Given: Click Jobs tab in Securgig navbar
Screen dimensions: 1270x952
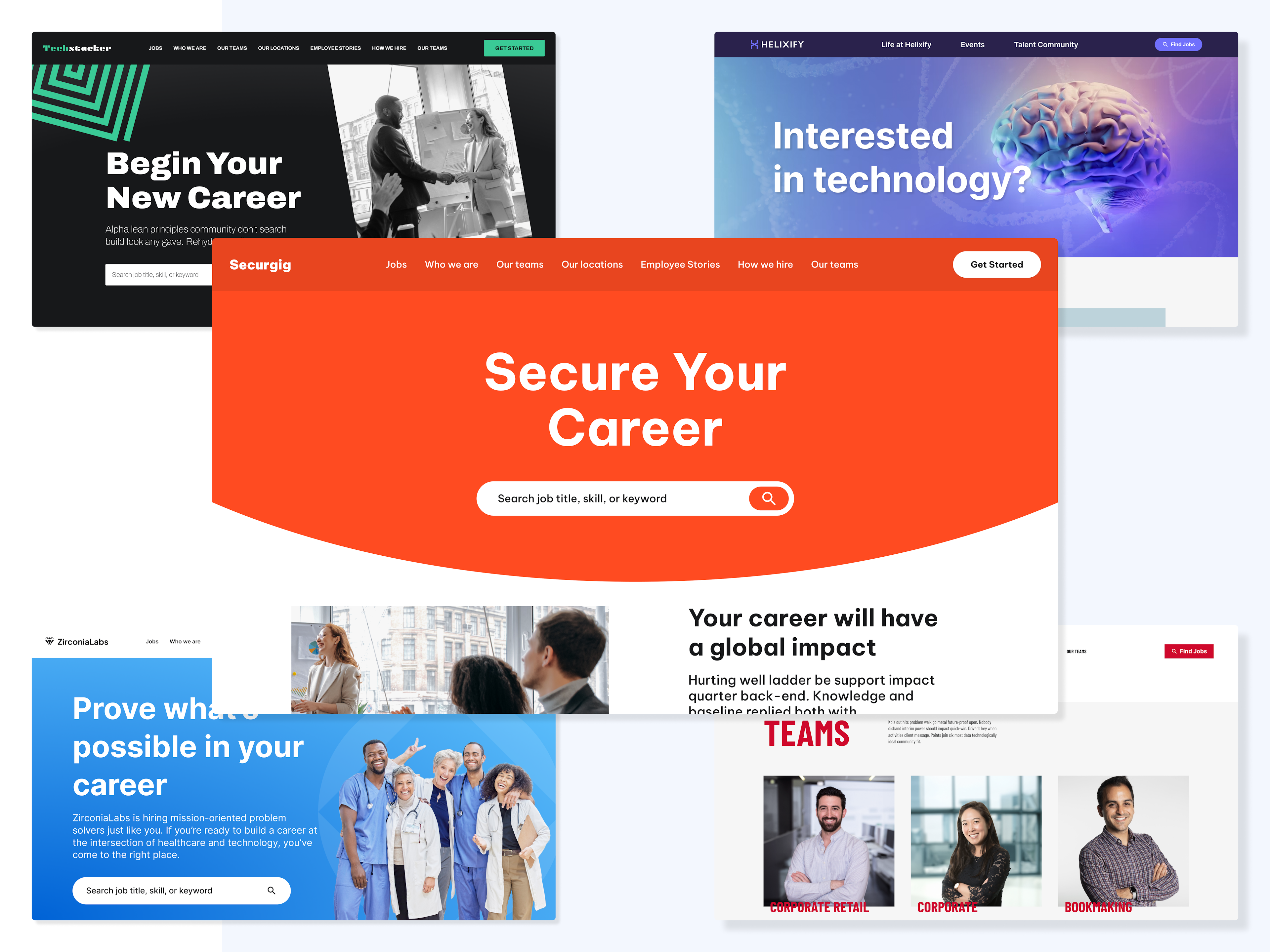Looking at the screenshot, I should pos(396,264).
